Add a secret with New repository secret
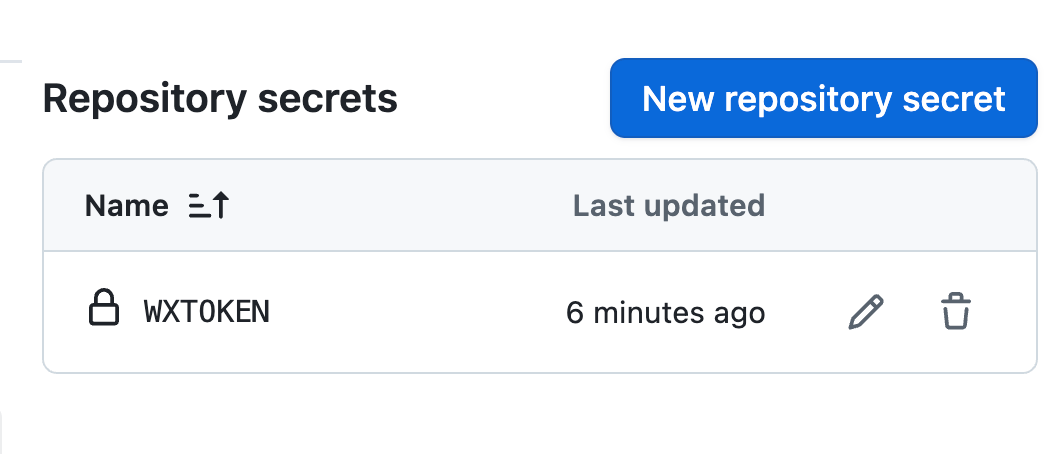Image resolution: width=1044 pixels, height=454 pixels. click(823, 98)
